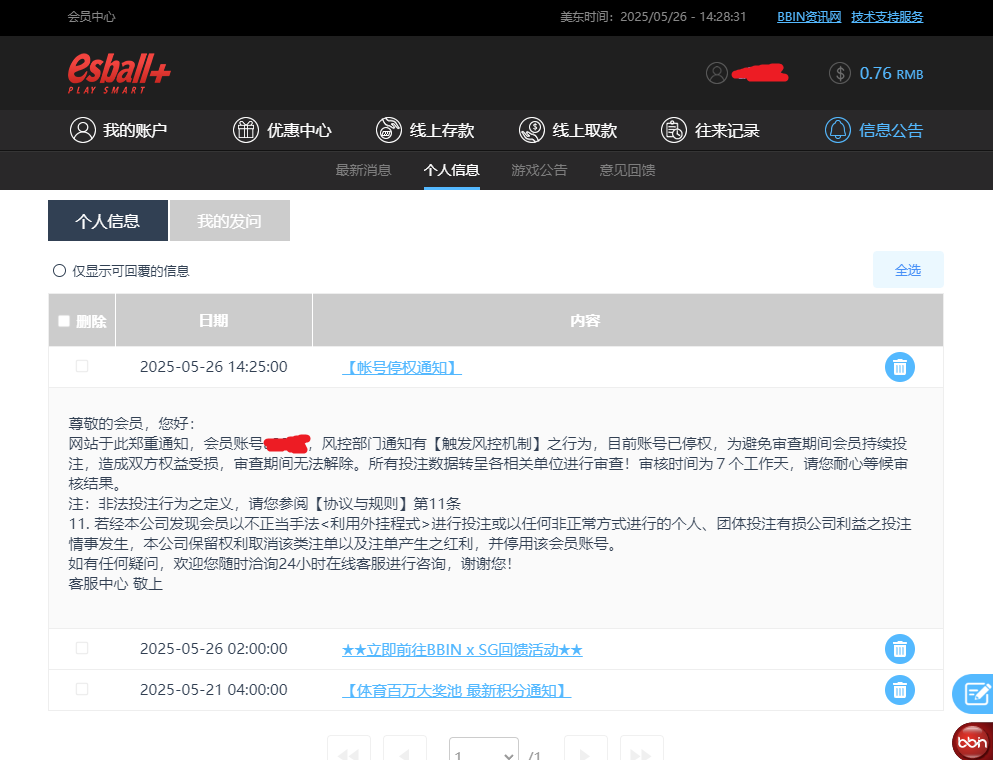
Task: Collapse the 【帐号停权通知】 message title
Action: click(x=401, y=368)
